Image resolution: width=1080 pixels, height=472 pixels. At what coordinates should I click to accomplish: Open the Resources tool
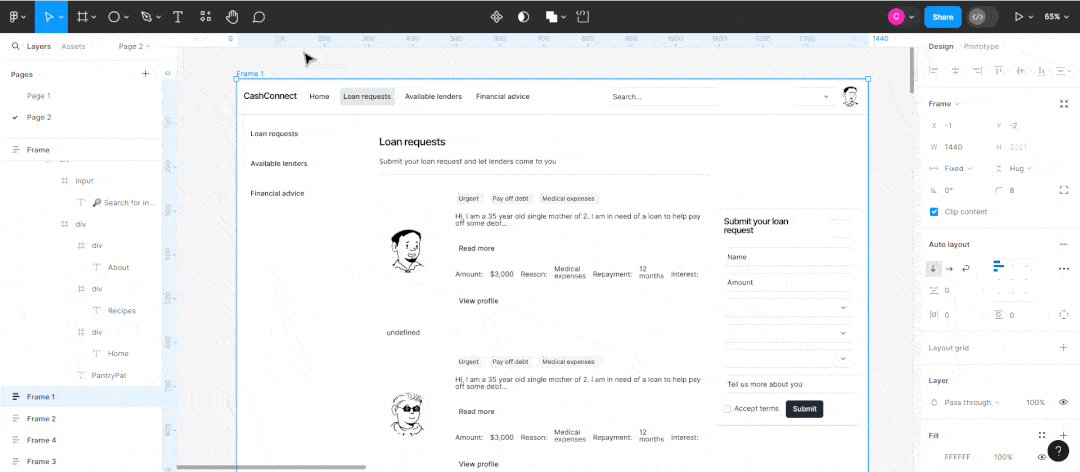click(205, 17)
